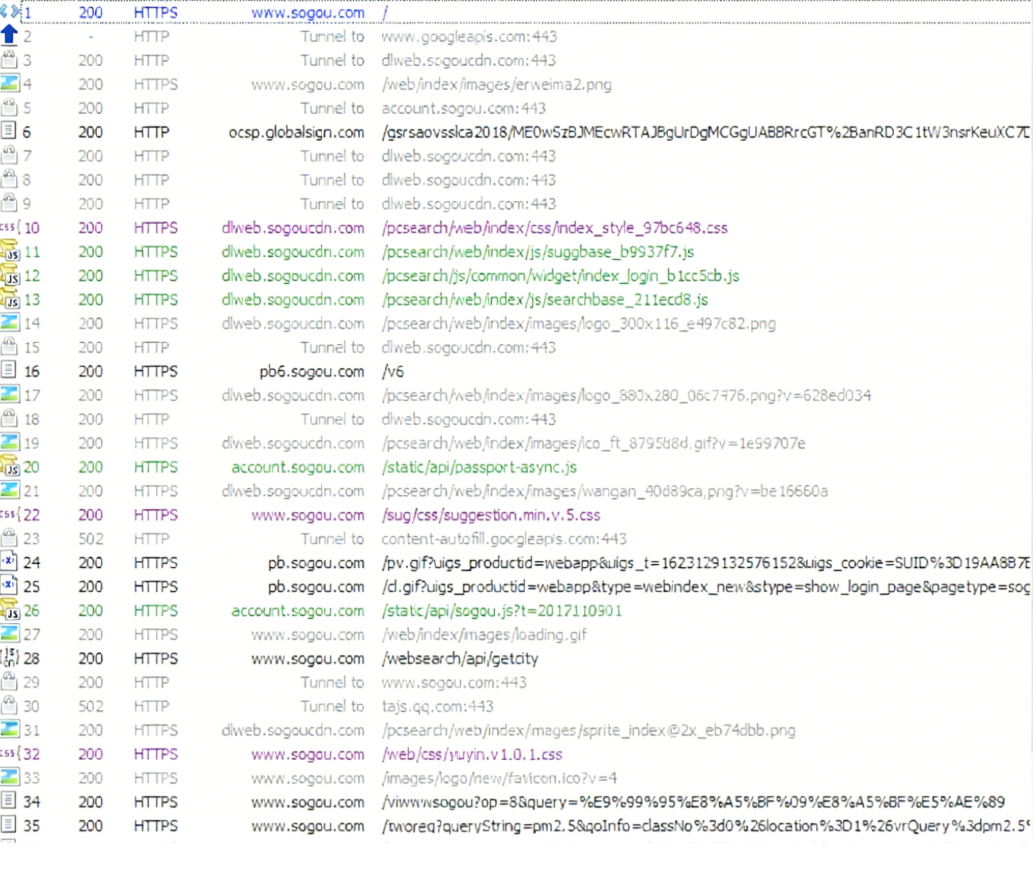This screenshot has height=883, width=1033.
Task: Click the document icon of viwwwsogou session 34
Action: pos(9,801)
